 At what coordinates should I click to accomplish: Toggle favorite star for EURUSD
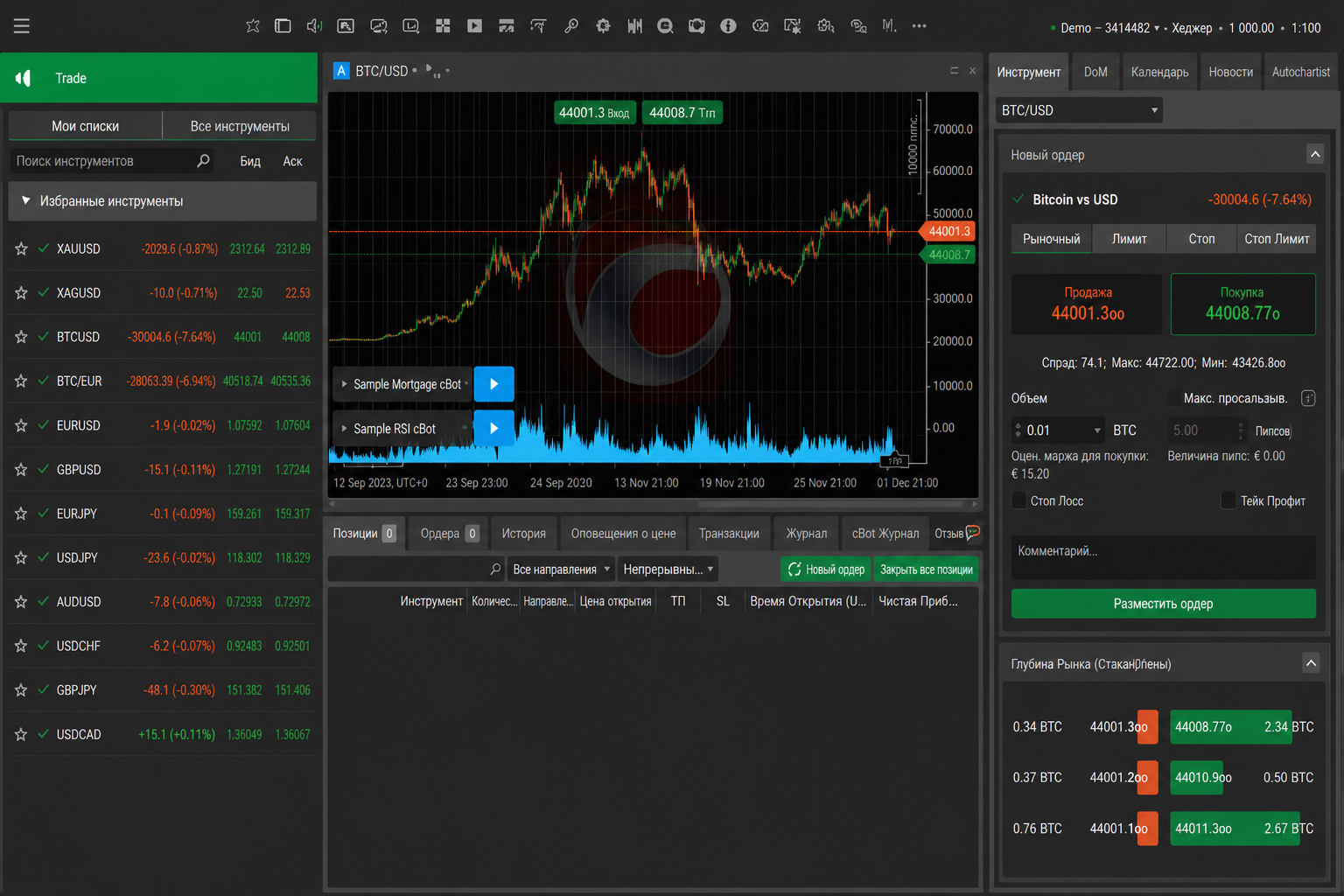tap(21, 425)
